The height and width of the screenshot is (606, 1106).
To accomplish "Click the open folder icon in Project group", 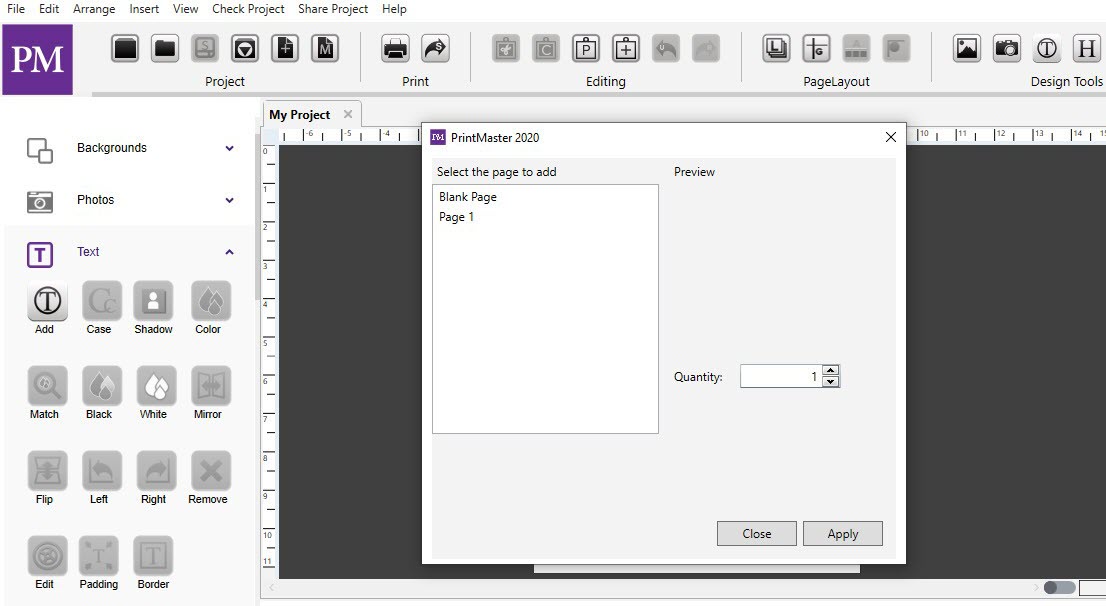I will pos(165,49).
